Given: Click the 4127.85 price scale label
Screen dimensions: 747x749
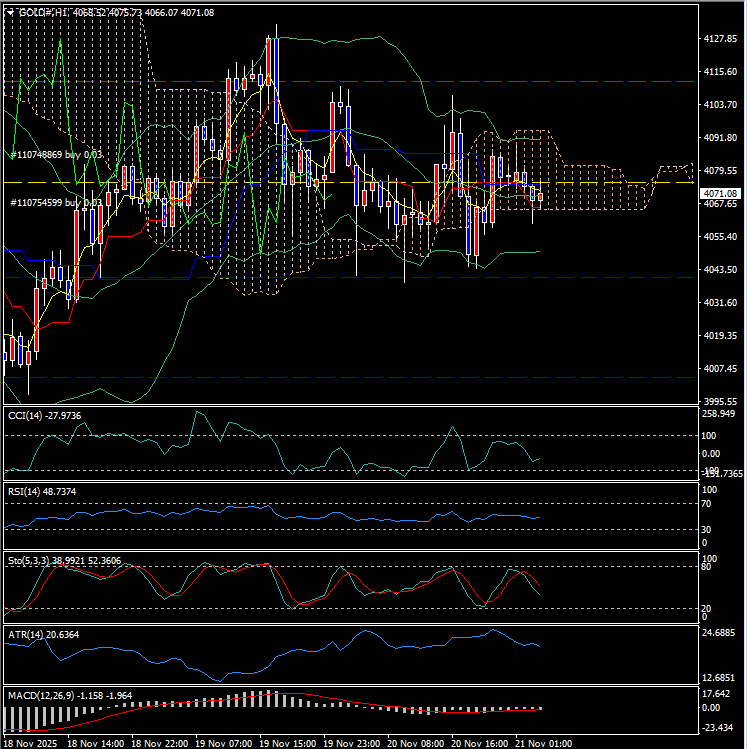Looking at the screenshot, I should (x=720, y=39).
